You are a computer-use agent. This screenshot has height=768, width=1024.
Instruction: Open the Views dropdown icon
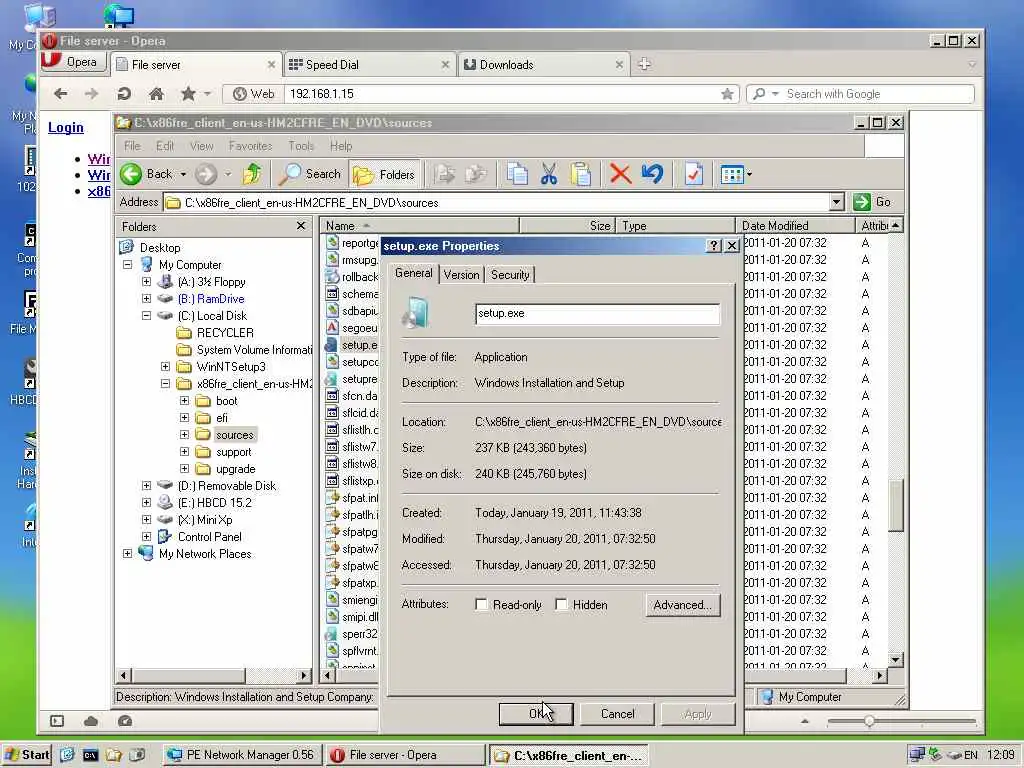736,174
